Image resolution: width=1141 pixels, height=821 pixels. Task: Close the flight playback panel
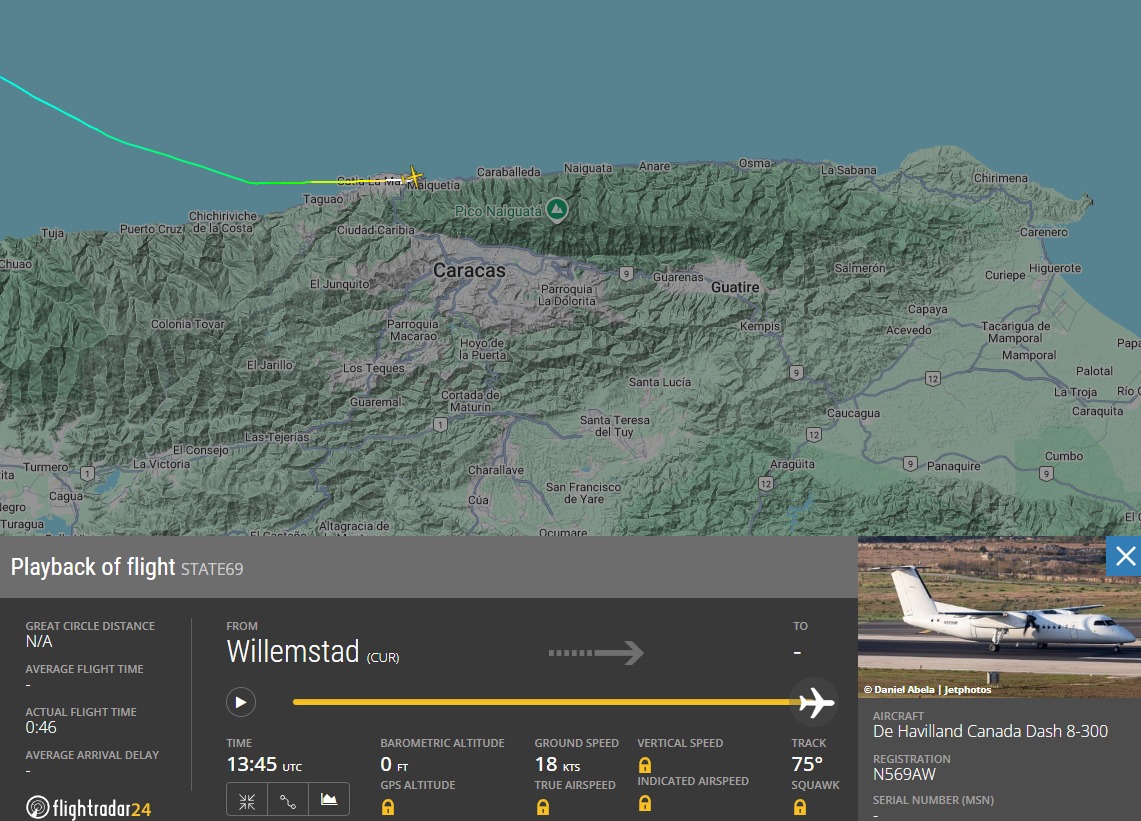coord(1124,556)
